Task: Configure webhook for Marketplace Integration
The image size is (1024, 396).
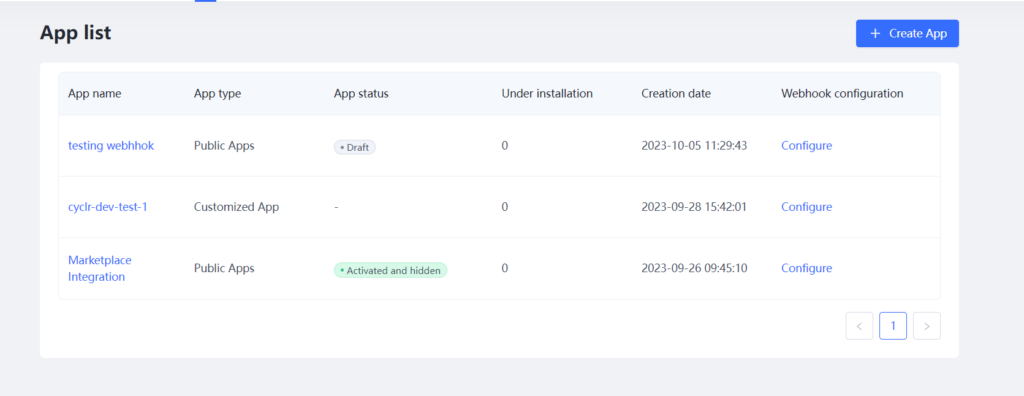Action: point(807,268)
